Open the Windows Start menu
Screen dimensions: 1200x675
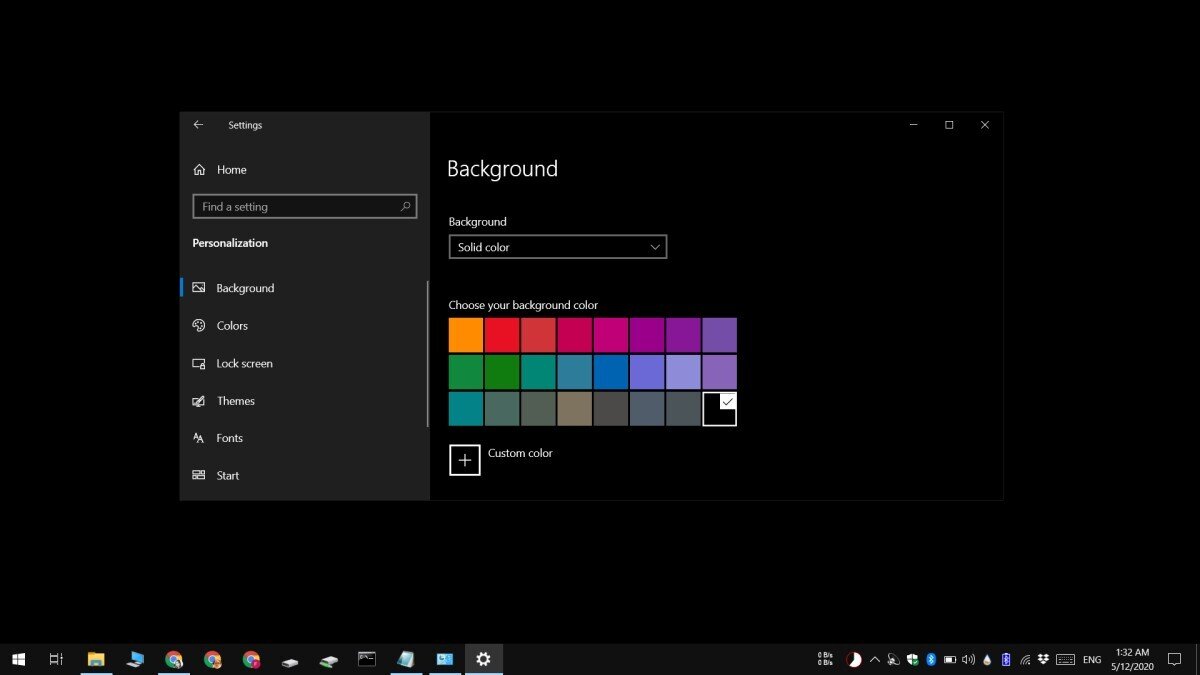coord(18,659)
